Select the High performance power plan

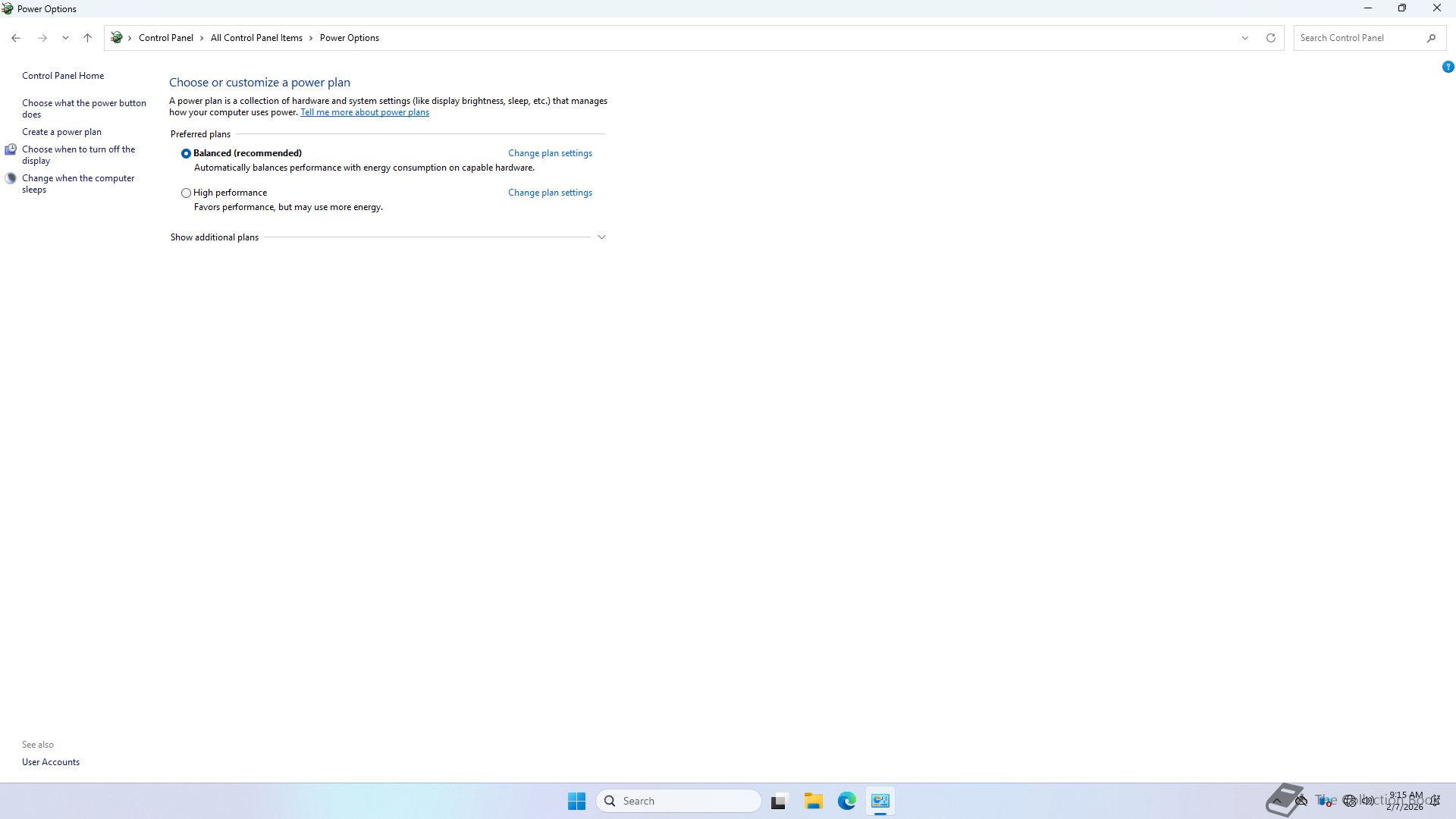click(x=186, y=193)
